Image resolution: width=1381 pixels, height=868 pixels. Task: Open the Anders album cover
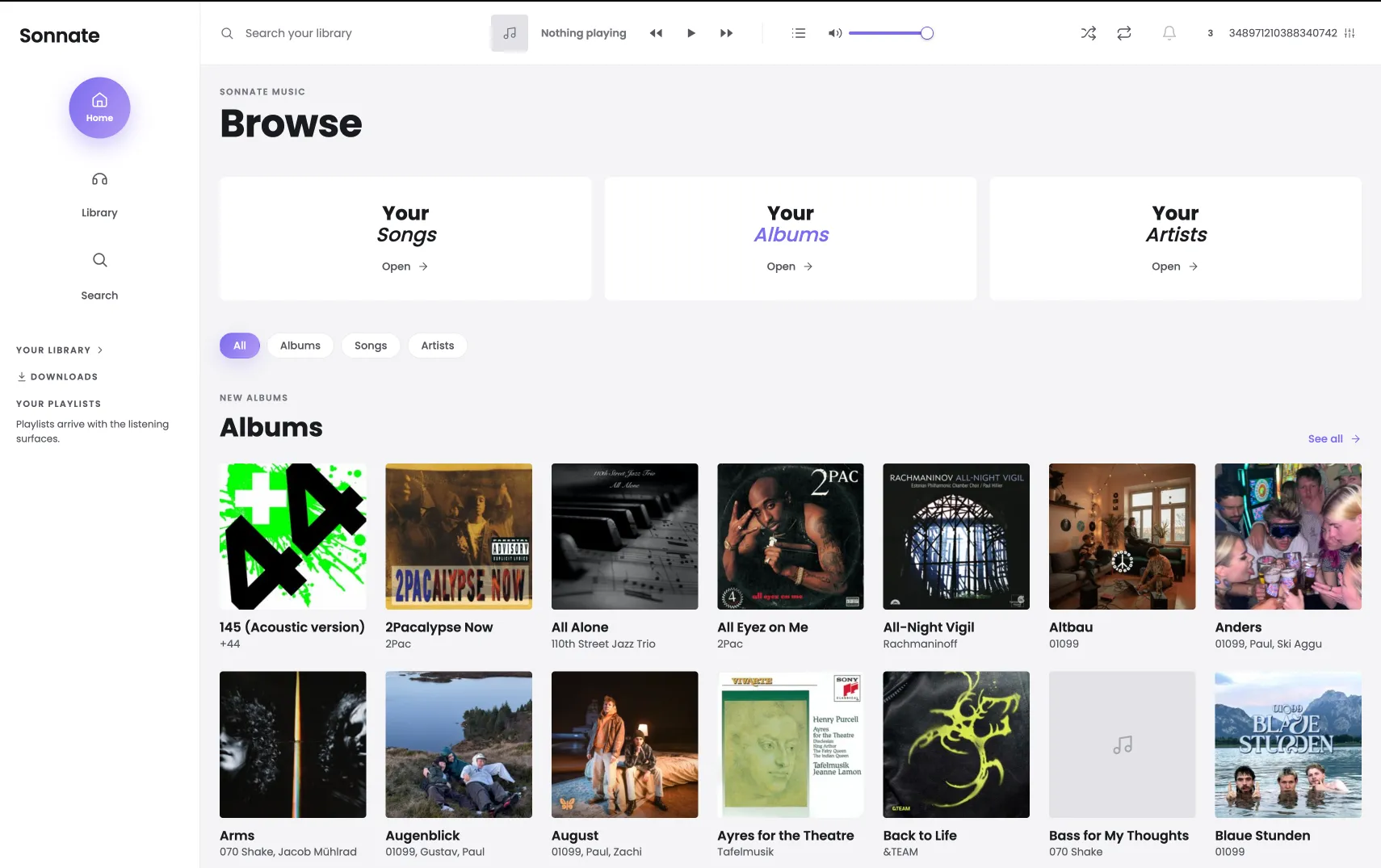tap(1288, 536)
